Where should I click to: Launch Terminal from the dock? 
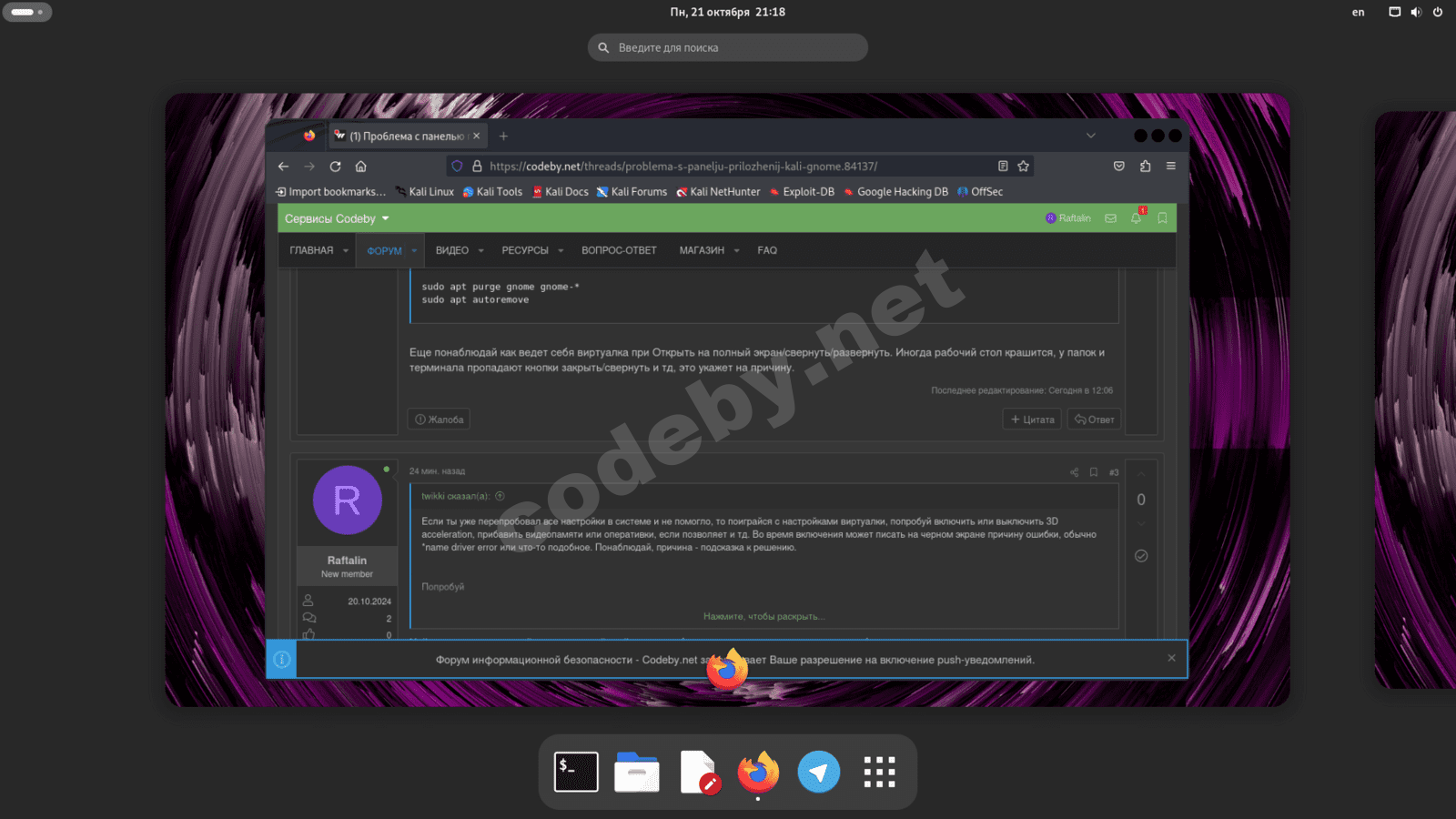click(x=576, y=772)
